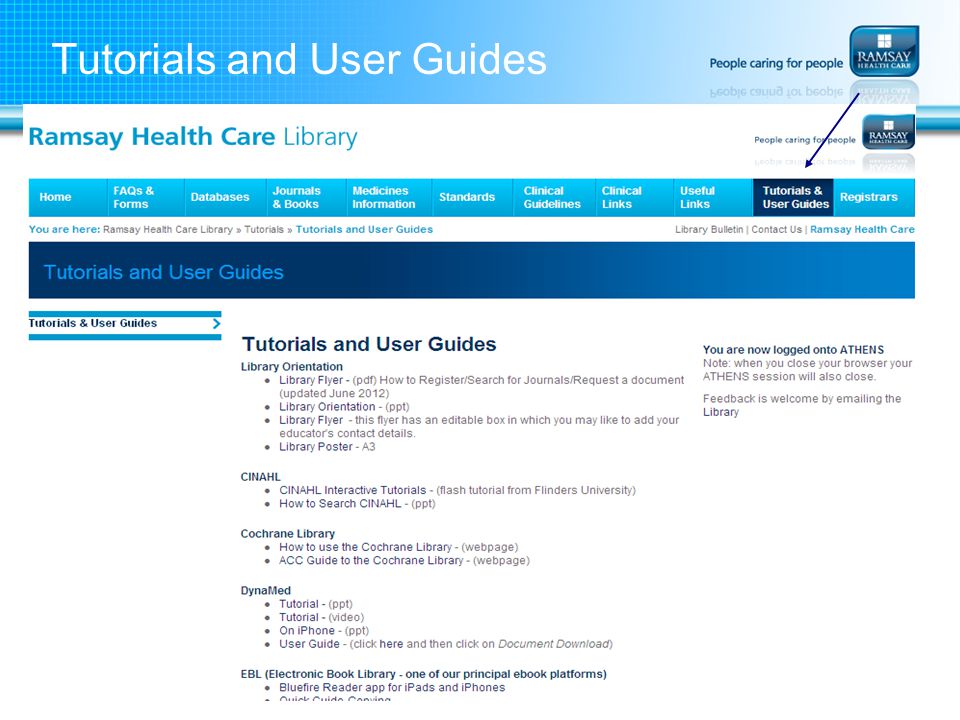This screenshot has width=960, height=720.
Task: Open the DynaMed Tutorial video link
Action: [x=299, y=618]
